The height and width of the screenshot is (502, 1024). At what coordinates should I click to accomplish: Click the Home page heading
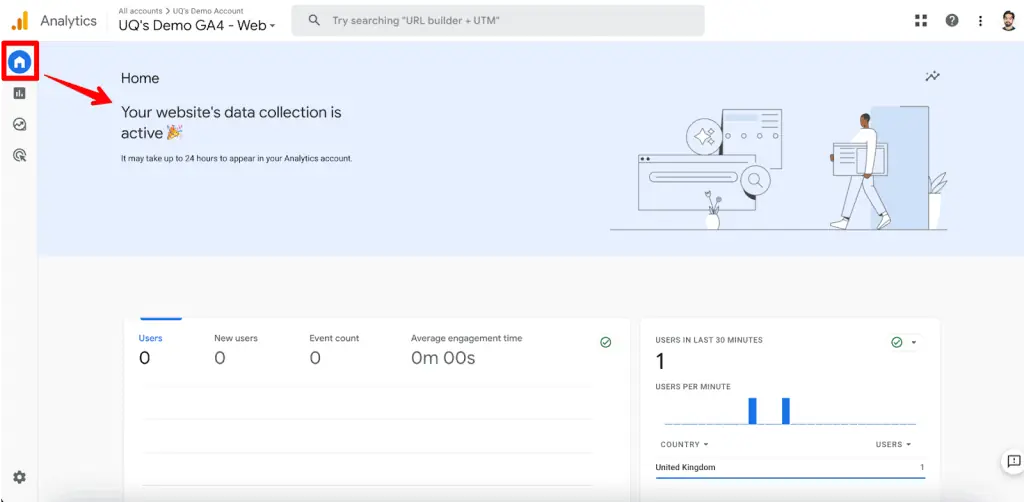pyautogui.click(x=140, y=78)
